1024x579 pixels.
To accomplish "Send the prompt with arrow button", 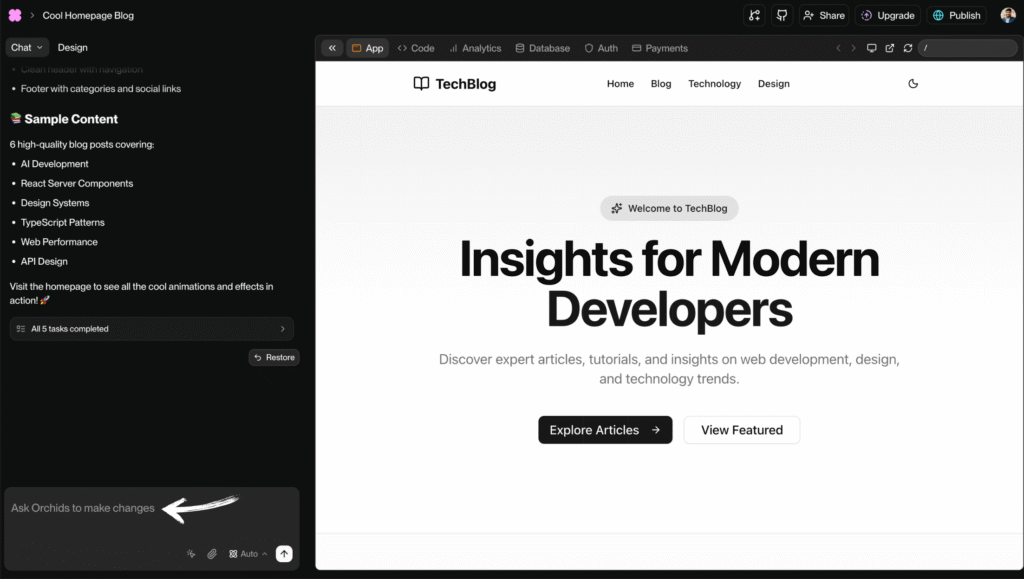I will click(x=284, y=554).
